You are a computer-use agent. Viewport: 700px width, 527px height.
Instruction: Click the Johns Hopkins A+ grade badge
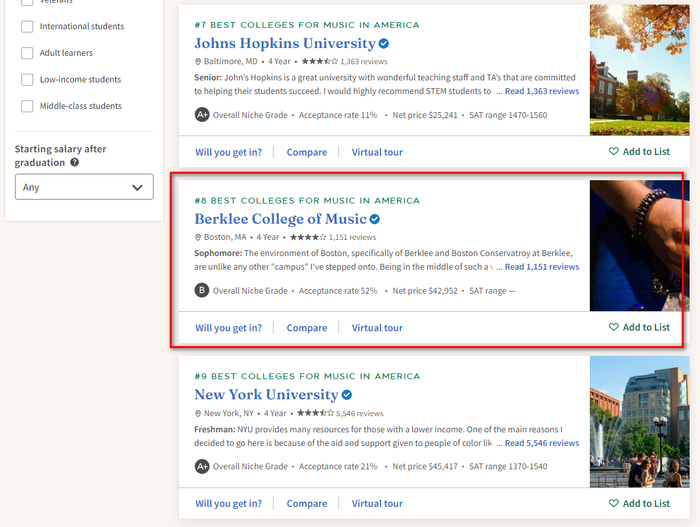coord(202,115)
